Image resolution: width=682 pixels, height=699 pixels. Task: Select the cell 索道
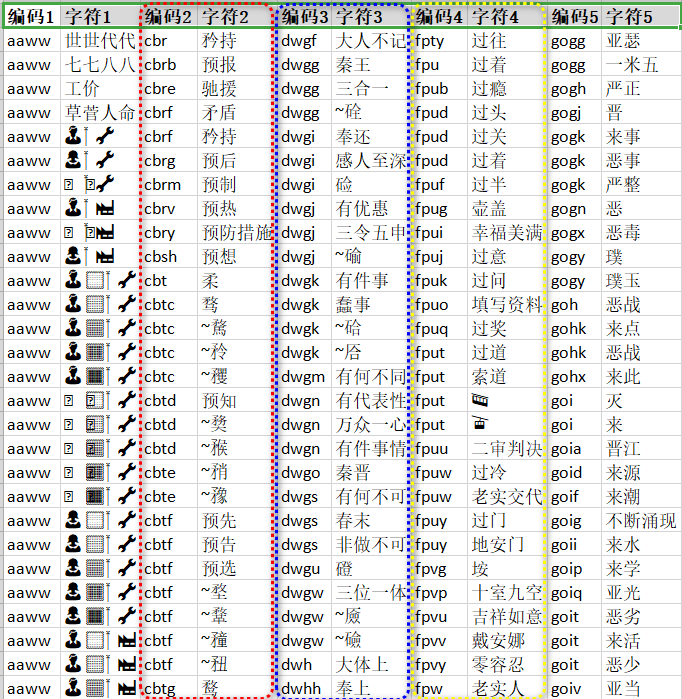(x=506, y=377)
